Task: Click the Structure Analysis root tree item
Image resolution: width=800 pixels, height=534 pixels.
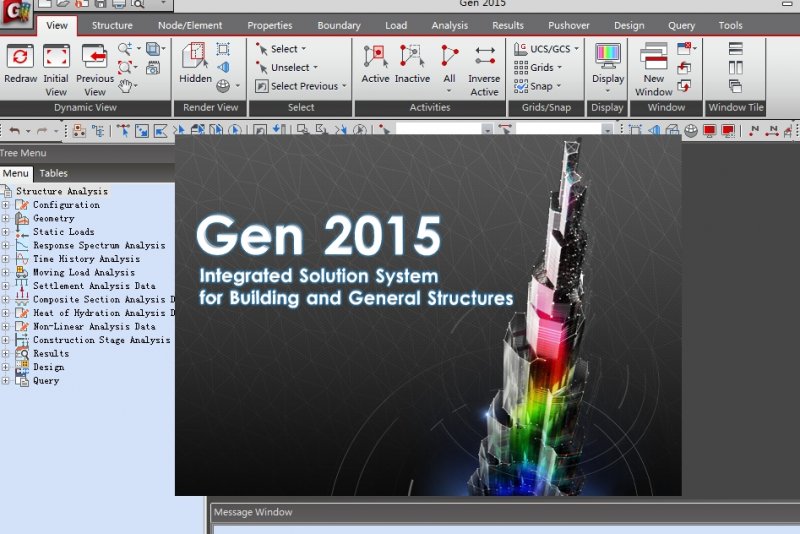Action: tap(62, 191)
